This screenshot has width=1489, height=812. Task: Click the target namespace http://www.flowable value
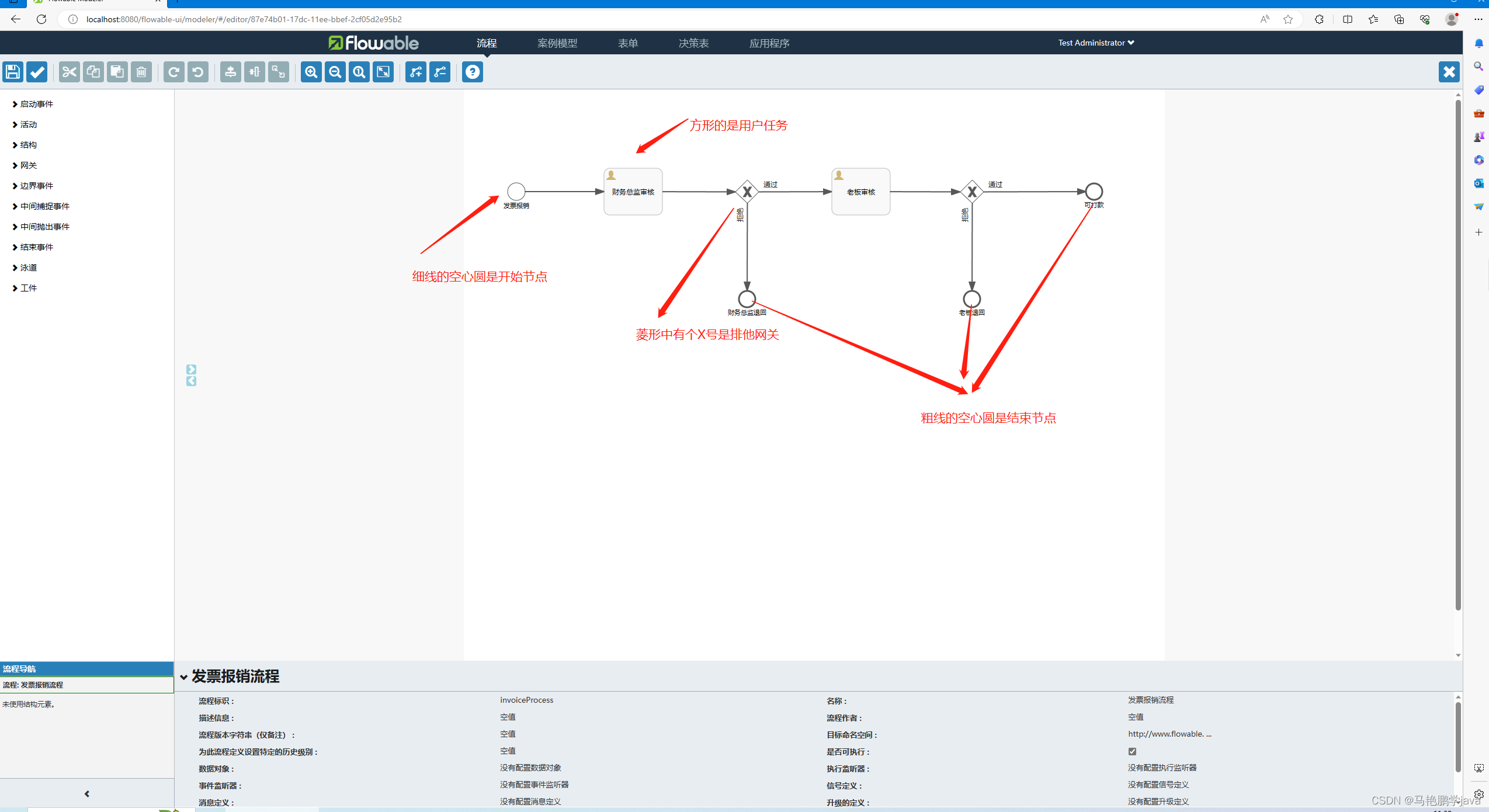click(x=1169, y=734)
